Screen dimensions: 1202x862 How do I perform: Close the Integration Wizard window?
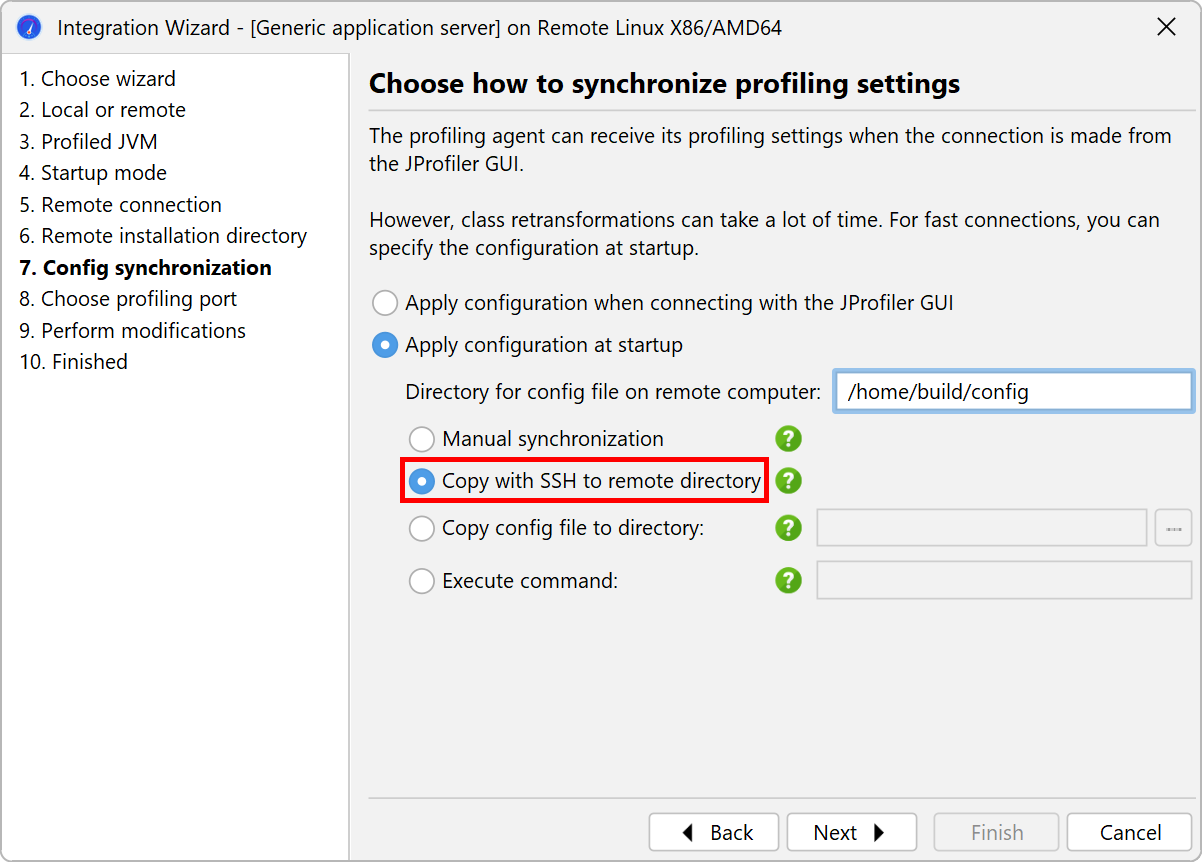[1166, 27]
